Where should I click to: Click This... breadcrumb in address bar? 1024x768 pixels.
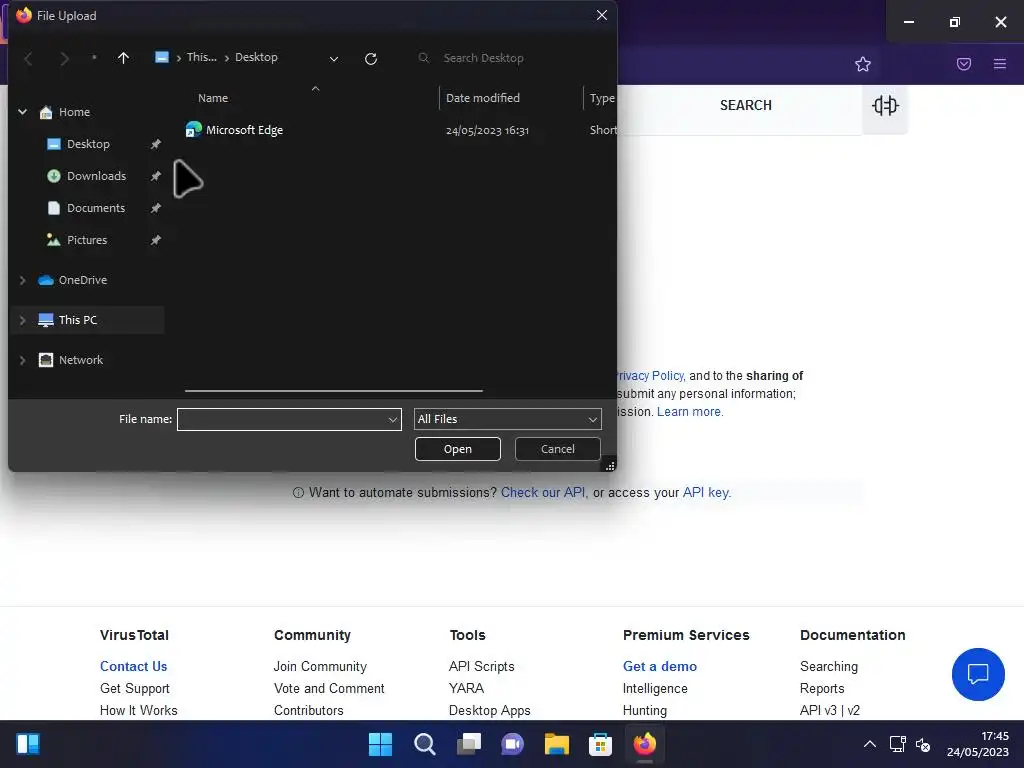(201, 57)
